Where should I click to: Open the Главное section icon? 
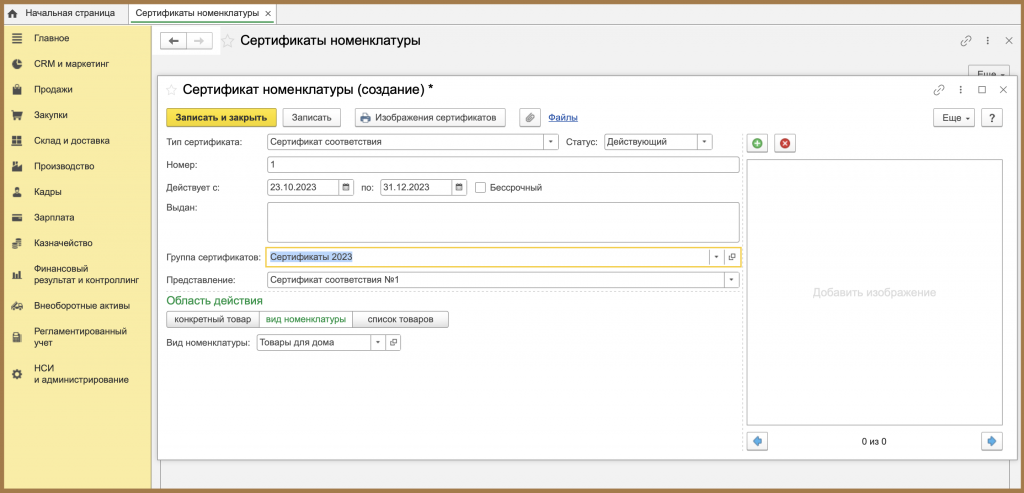(x=18, y=39)
